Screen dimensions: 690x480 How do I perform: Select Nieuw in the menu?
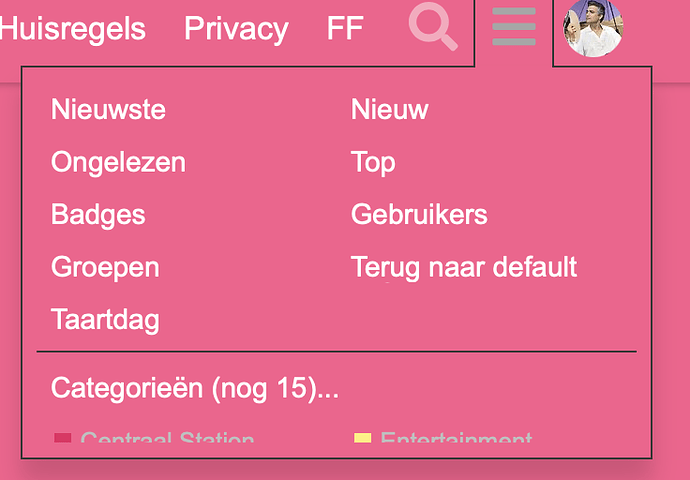click(x=389, y=109)
